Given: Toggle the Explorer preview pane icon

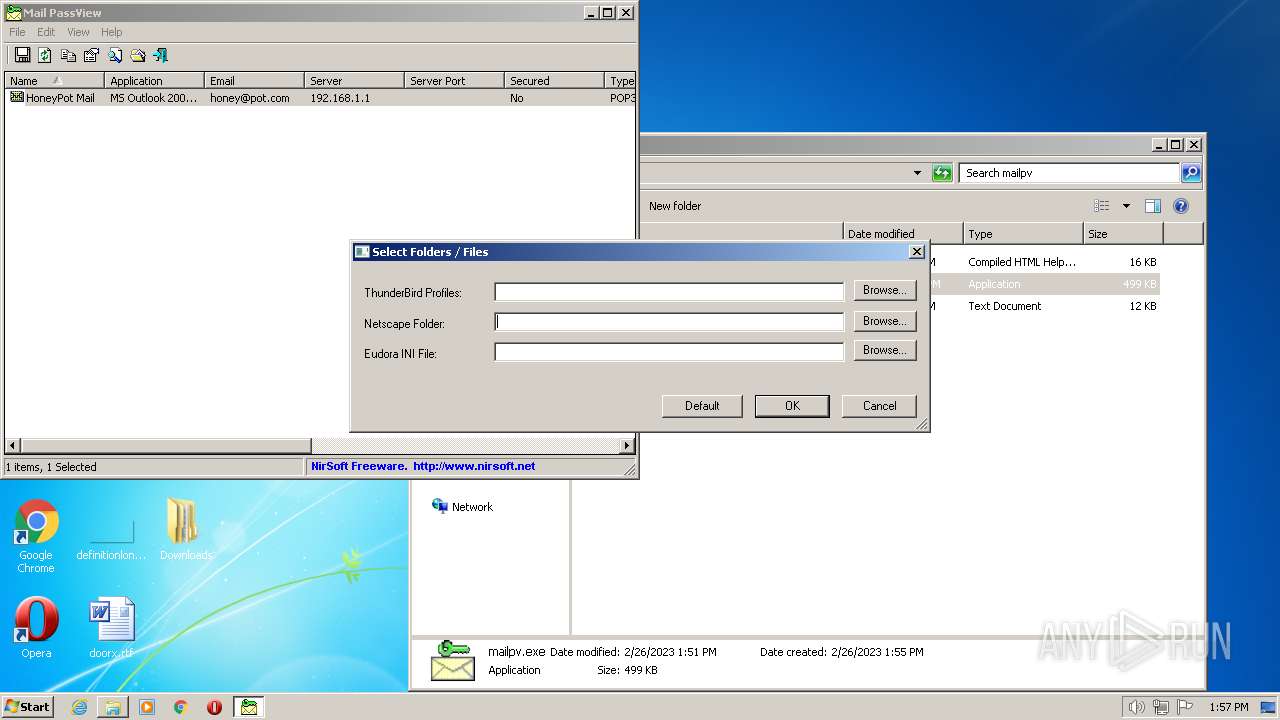Looking at the screenshot, I should click(1153, 206).
